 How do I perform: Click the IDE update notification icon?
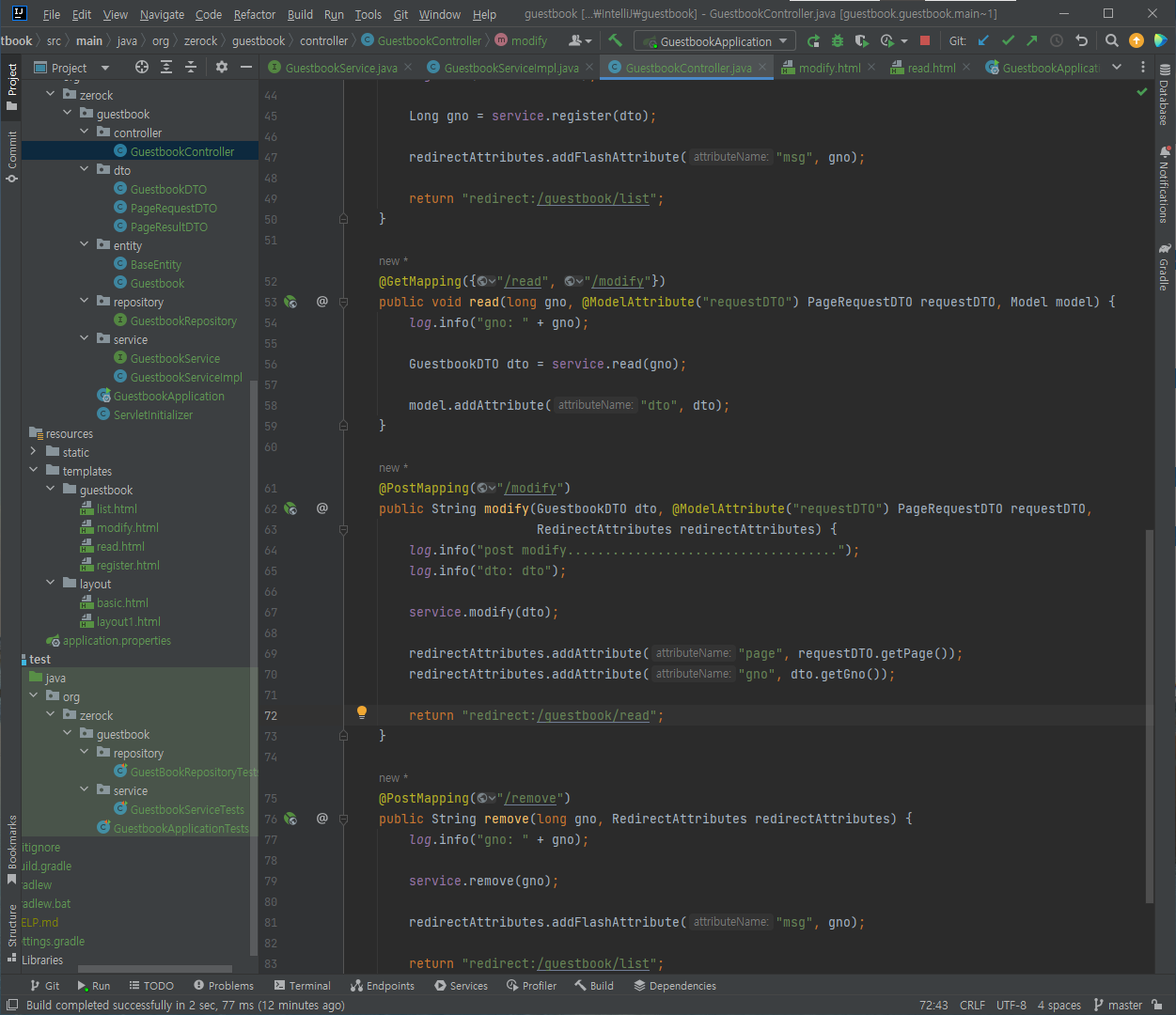pos(1136,40)
